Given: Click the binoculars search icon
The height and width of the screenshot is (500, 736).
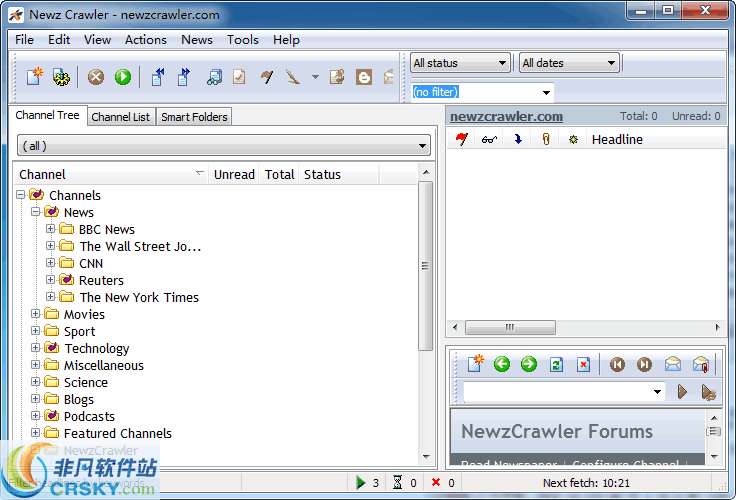Looking at the screenshot, I should click(214, 77).
